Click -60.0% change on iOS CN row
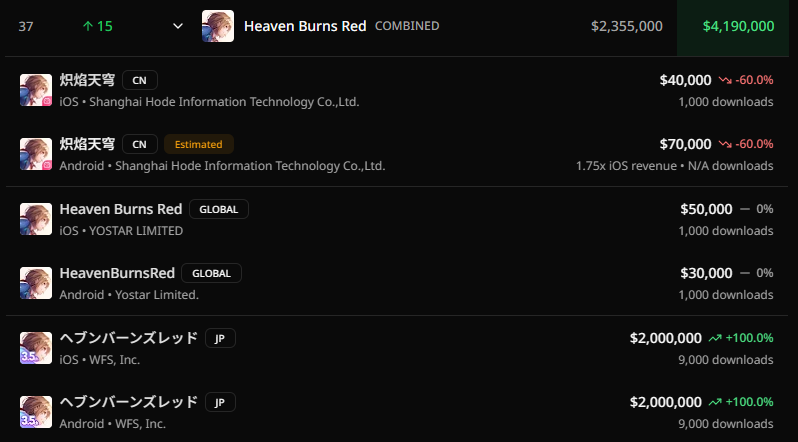 (x=754, y=80)
